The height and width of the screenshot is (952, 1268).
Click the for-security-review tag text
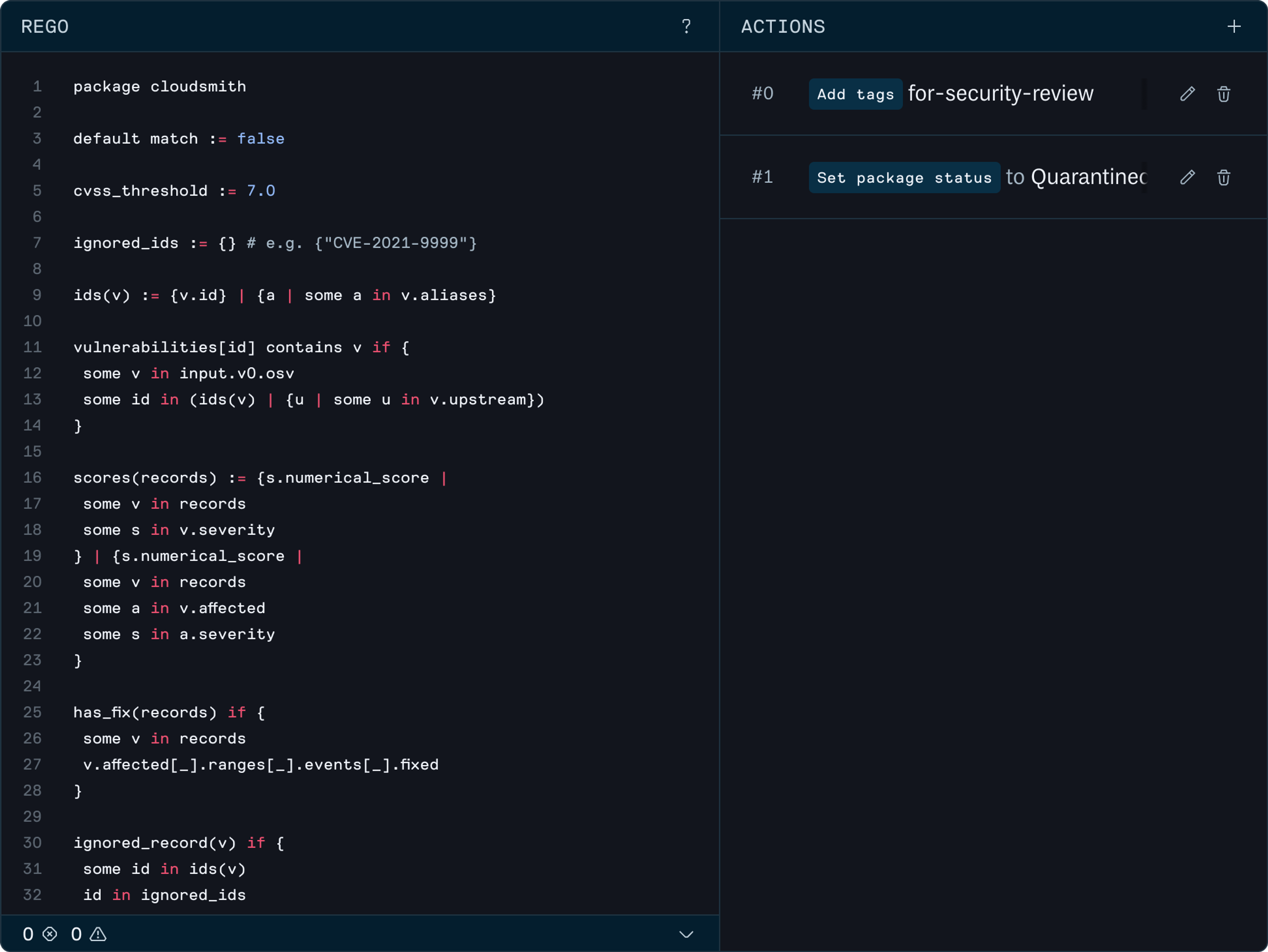[x=1000, y=93]
